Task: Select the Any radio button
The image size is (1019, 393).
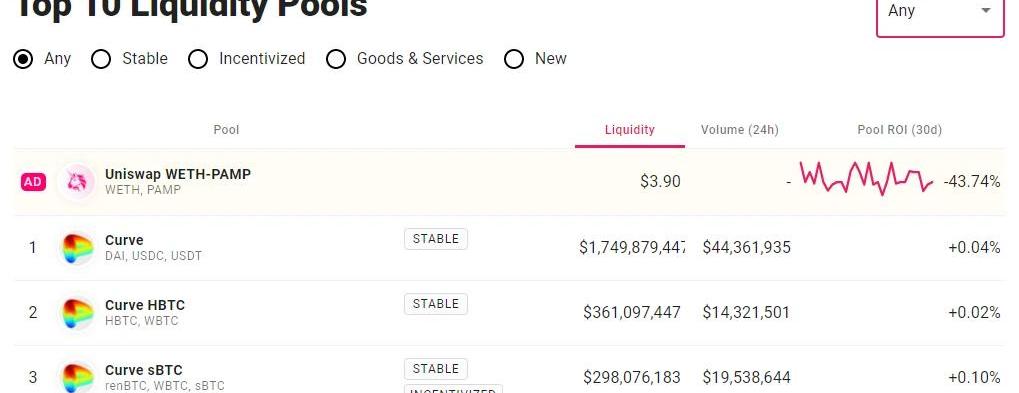Action: (23, 59)
